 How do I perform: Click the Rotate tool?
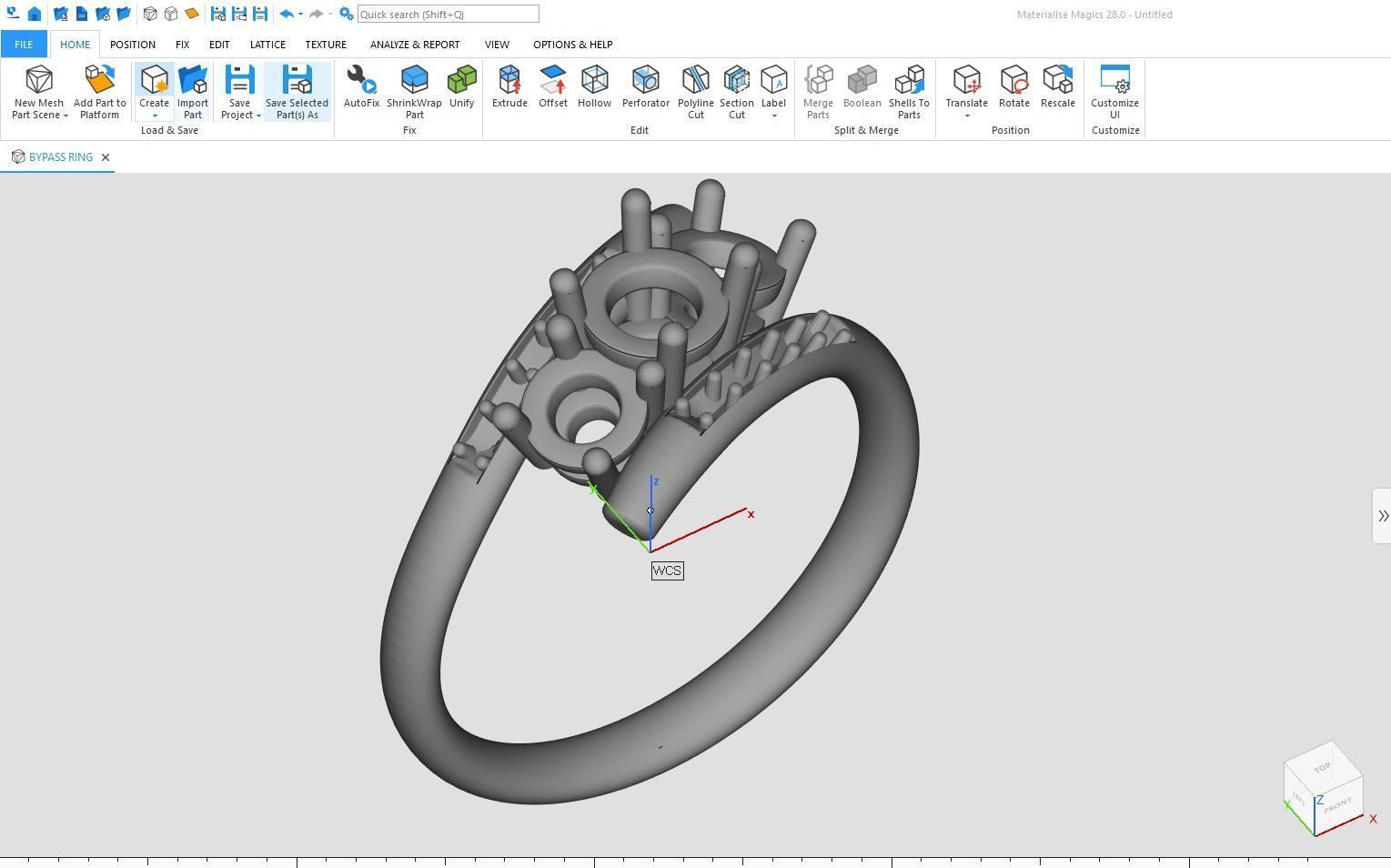point(1014,86)
